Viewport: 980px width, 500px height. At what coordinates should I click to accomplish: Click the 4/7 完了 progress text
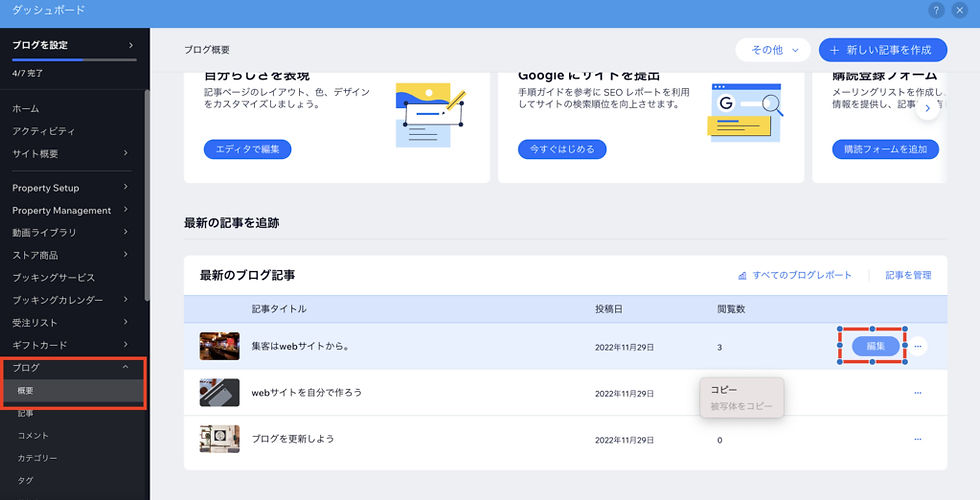(28, 73)
